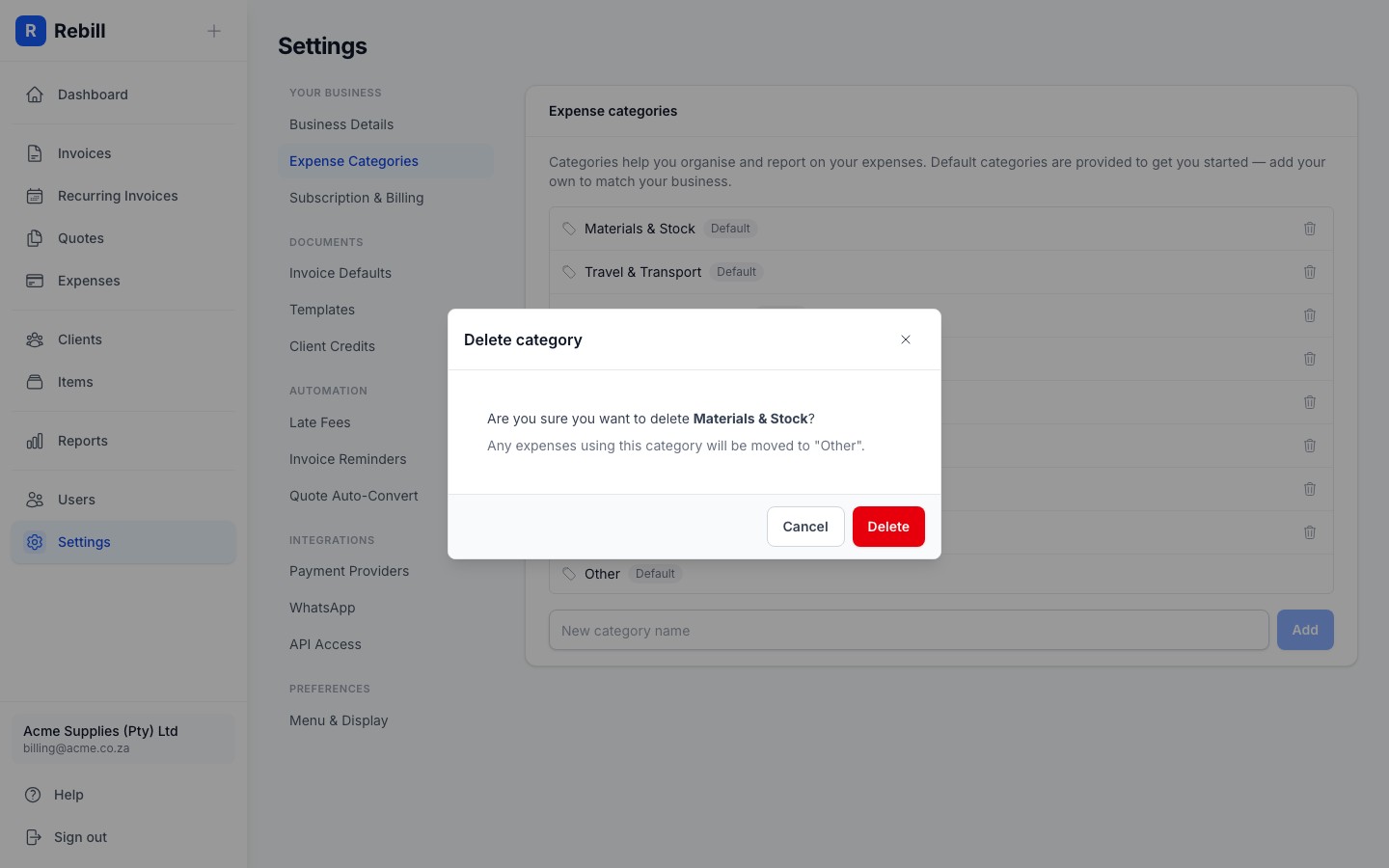Click Cancel in the delete dialog
The width and height of the screenshot is (1389, 868).
coord(805,527)
